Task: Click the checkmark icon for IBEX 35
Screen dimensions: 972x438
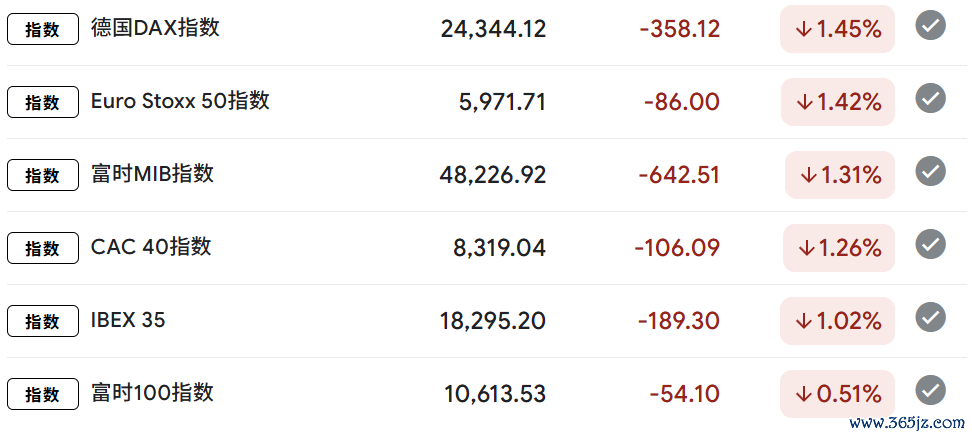Action: [x=930, y=318]
